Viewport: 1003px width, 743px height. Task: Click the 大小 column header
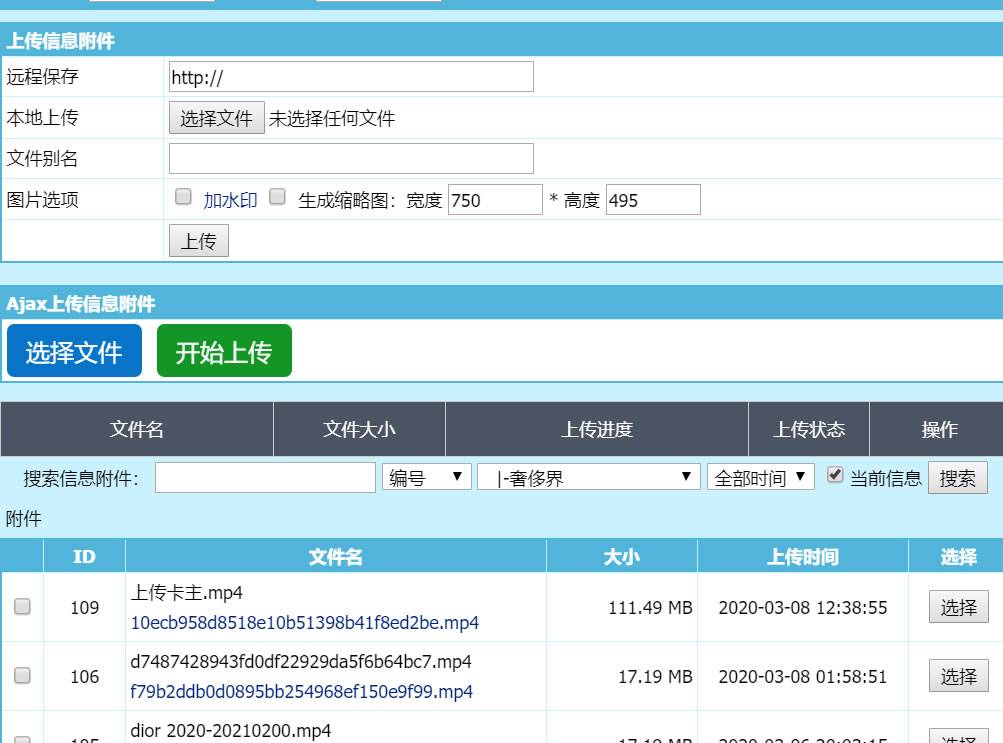[x=621, y=556]
